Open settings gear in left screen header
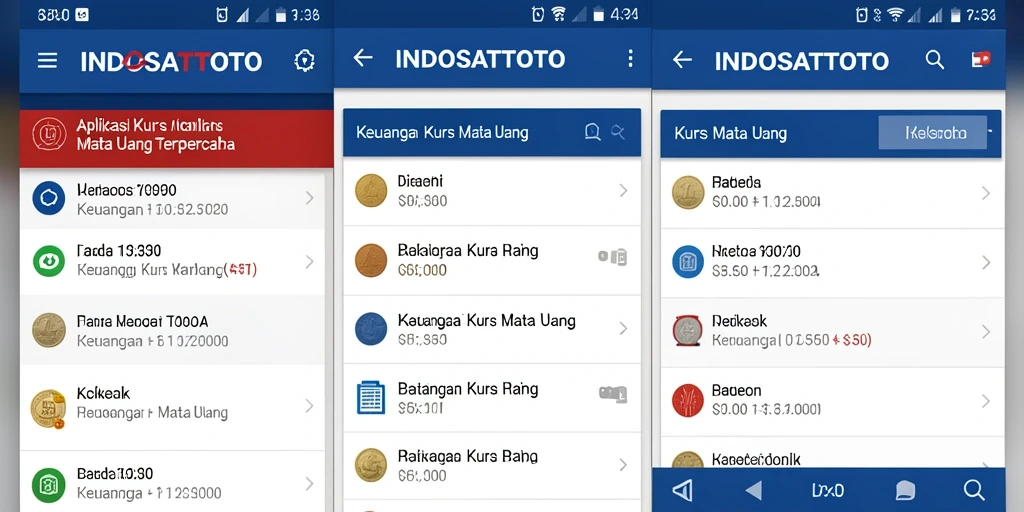 click(304, 61)
